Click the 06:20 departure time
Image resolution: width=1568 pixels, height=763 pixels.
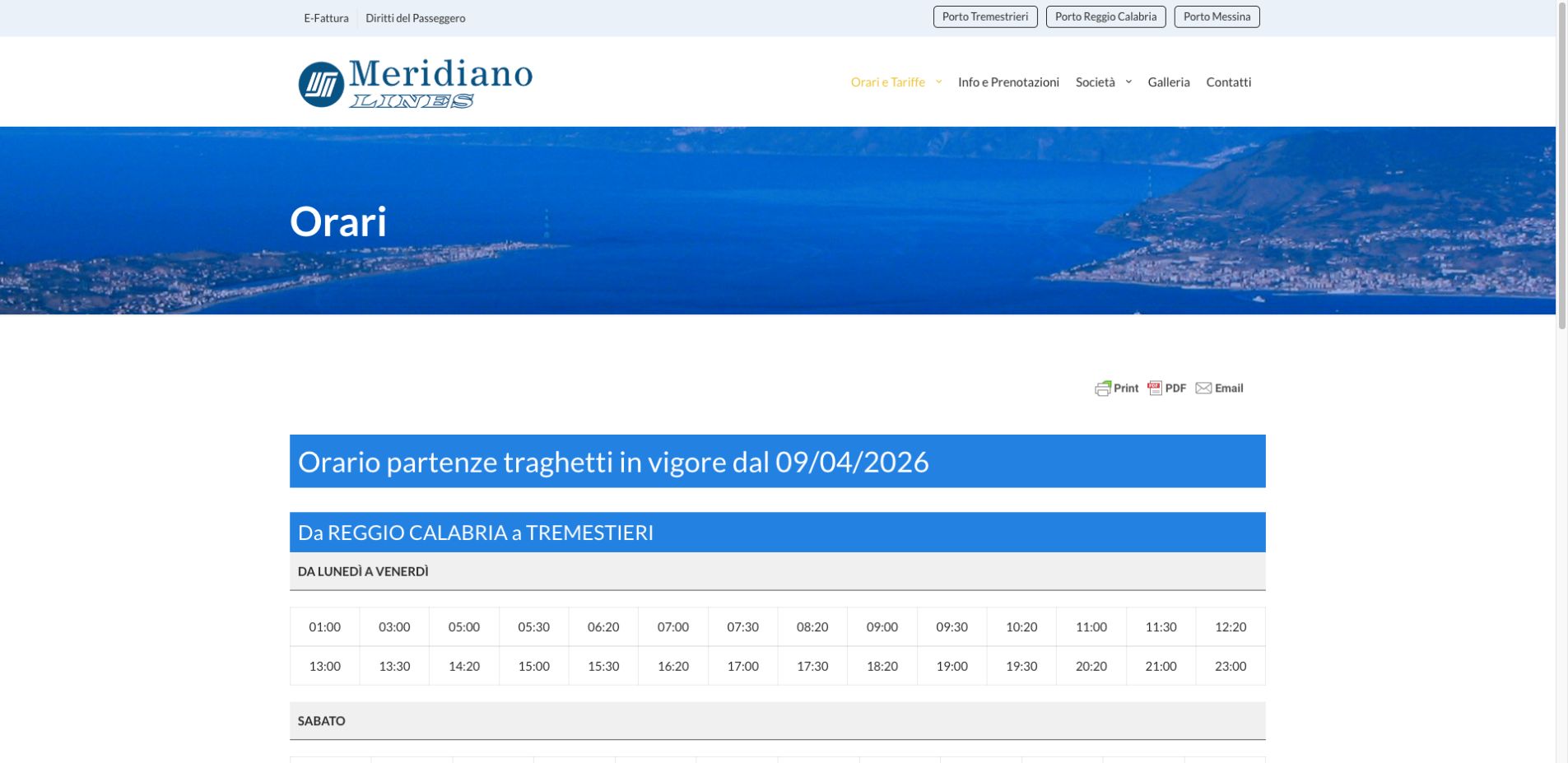pyautogui.click(x=603, y=627)
